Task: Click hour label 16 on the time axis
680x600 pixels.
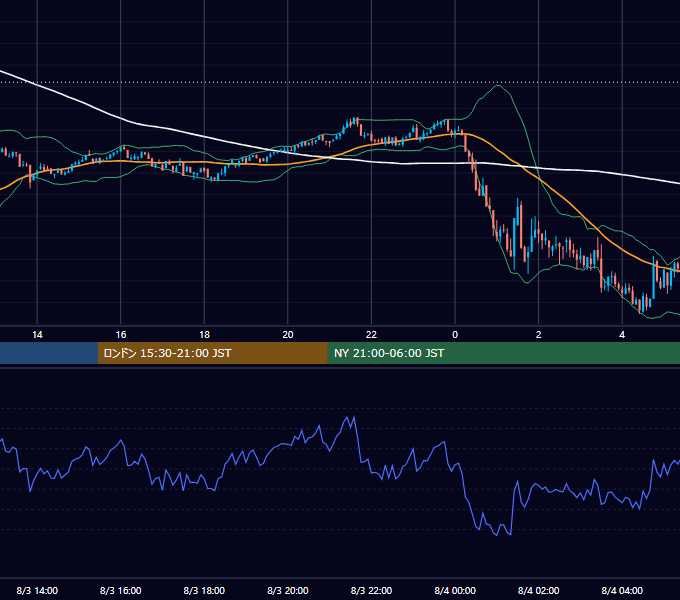Action: pos(121,335)
